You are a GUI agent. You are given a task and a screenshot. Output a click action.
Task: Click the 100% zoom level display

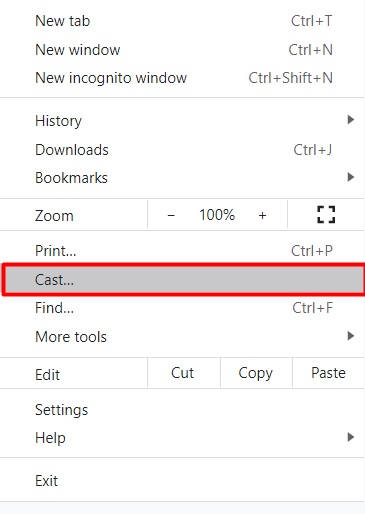217,215
